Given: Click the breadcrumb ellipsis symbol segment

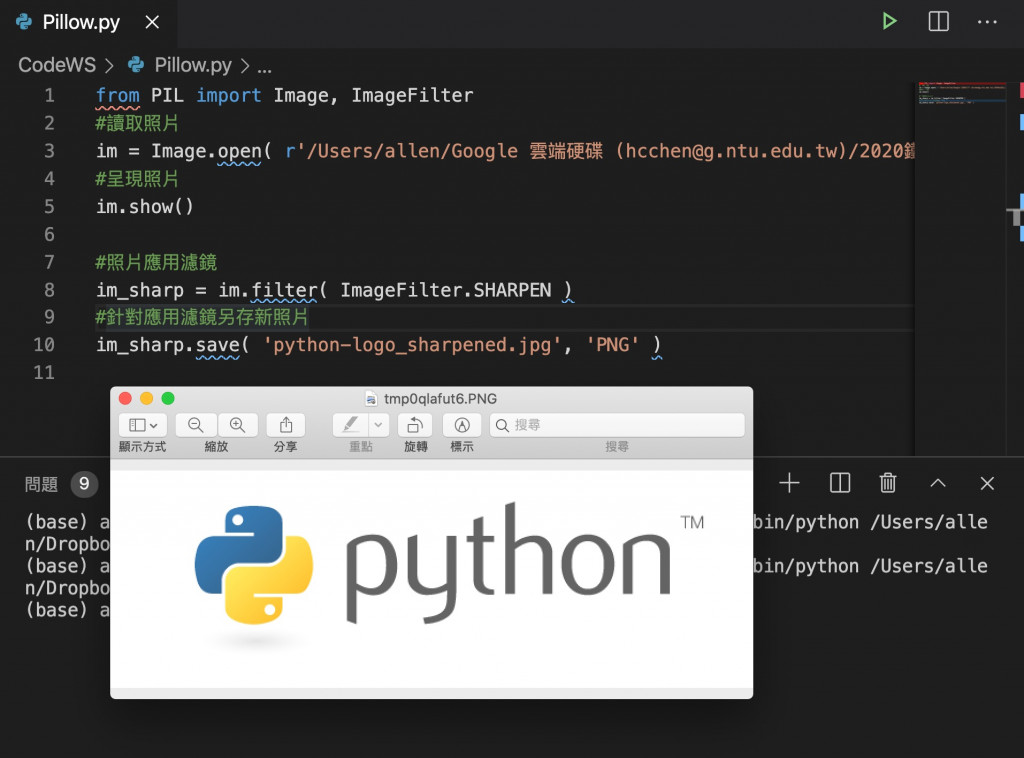Looking at the screenshot, I should [x=264, y=67].
